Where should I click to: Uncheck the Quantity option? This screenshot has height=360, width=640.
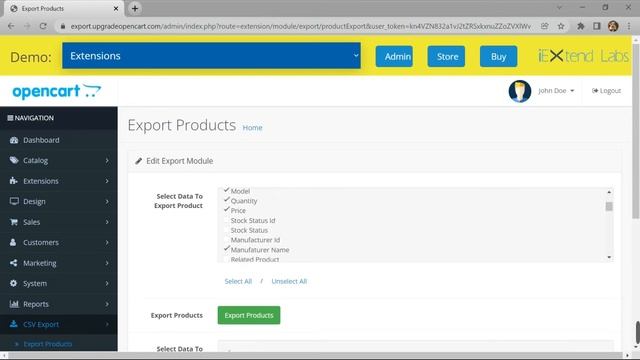click(x=227, y=200)
